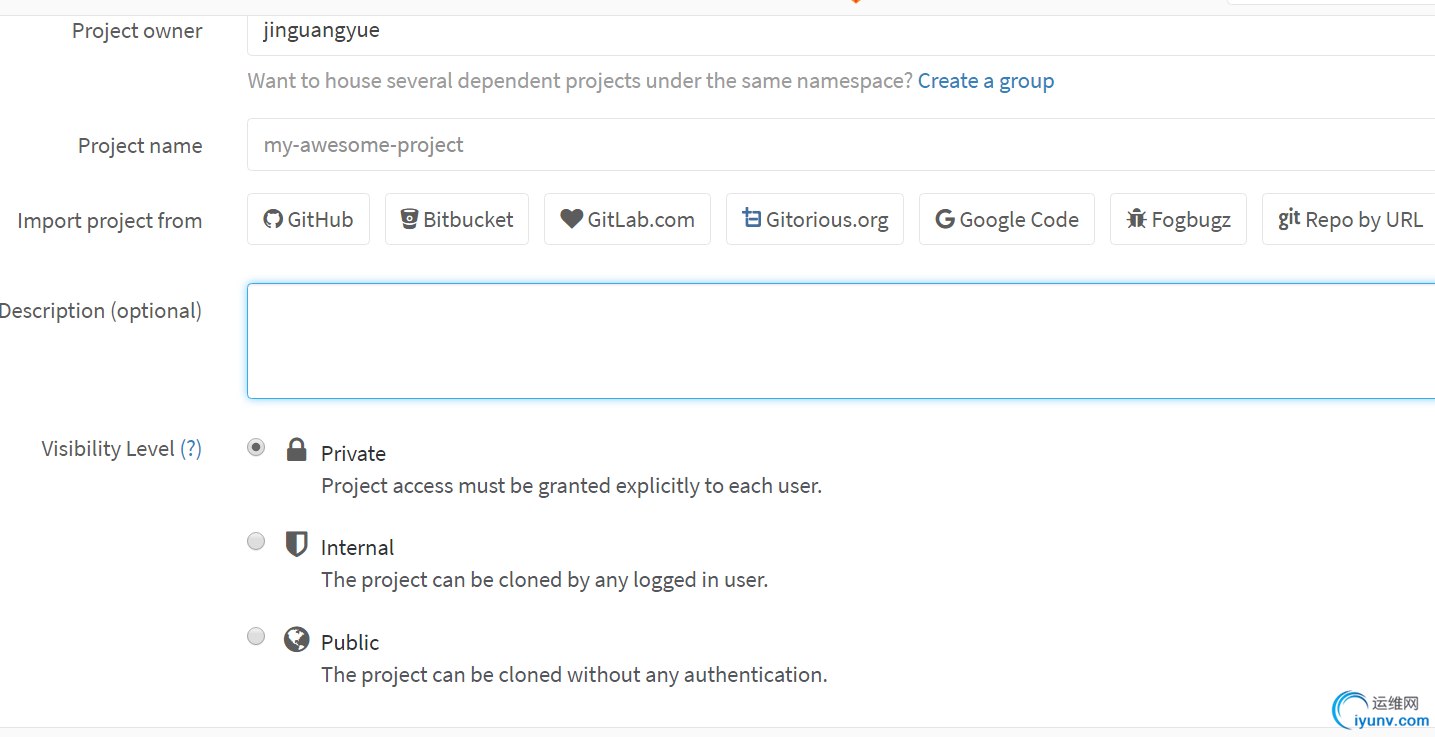Viewport: 1435px width, 737px height.
Task: Select the Public visibility radio button
Action: [257, 636]
